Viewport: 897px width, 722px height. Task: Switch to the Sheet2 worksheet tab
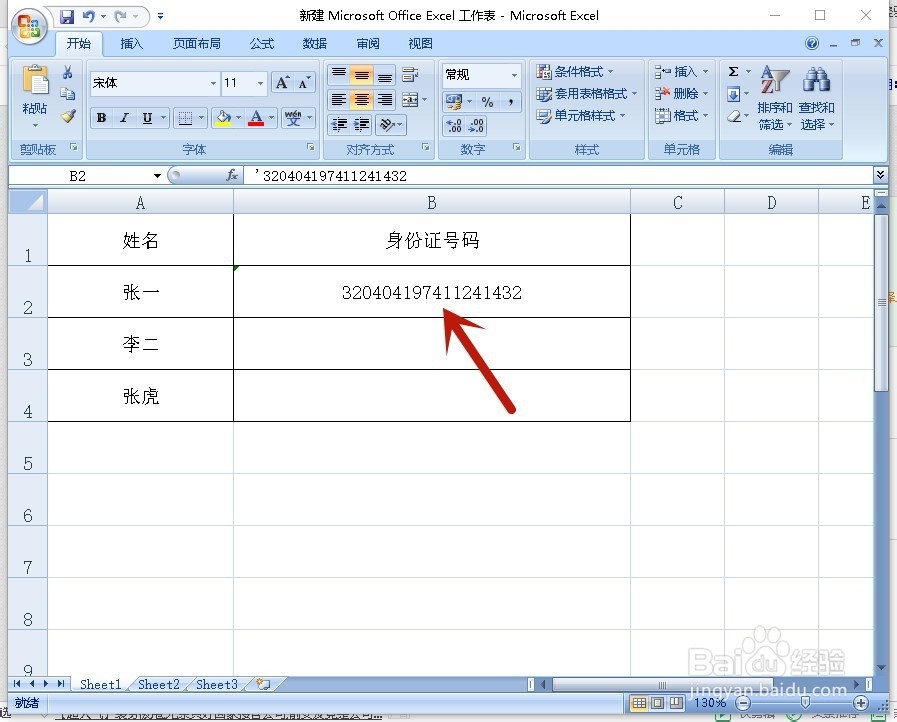coord(158,684)
